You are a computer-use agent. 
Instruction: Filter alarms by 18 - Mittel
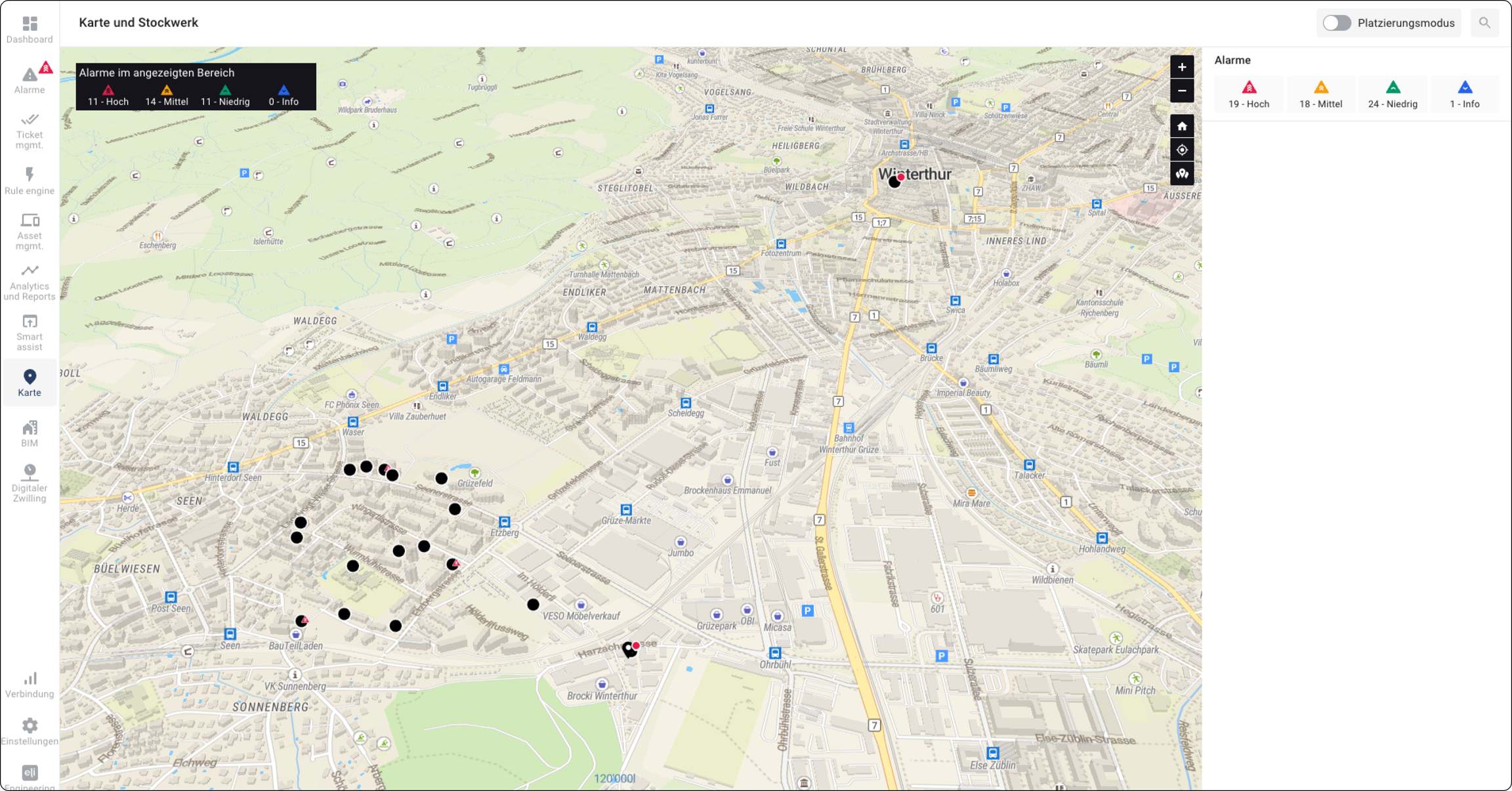pyautogui.click(x=1320, y=94)
